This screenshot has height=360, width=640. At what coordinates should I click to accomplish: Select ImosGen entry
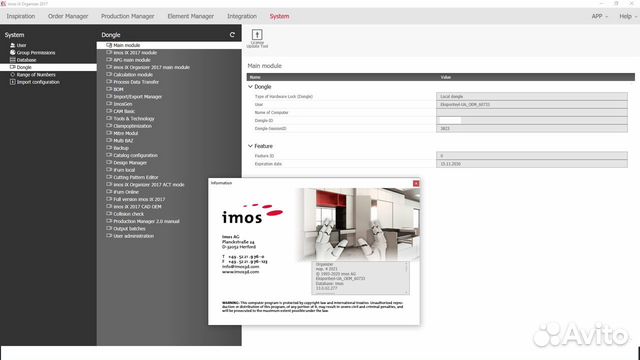coord(122,104)
